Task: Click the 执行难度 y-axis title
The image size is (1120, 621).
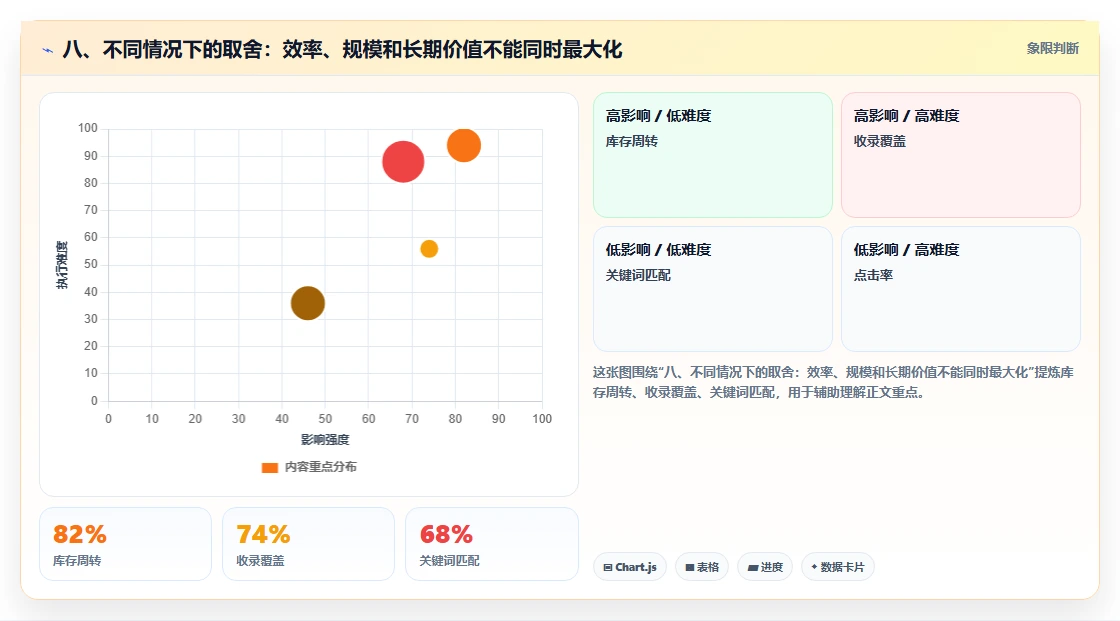Action: coord(63,265)
